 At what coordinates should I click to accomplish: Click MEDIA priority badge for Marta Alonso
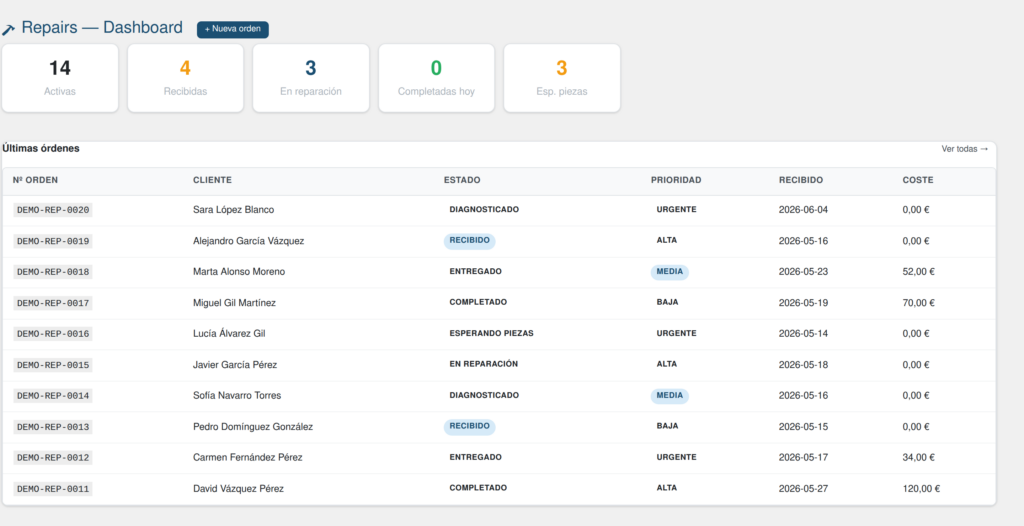point(669,272)
